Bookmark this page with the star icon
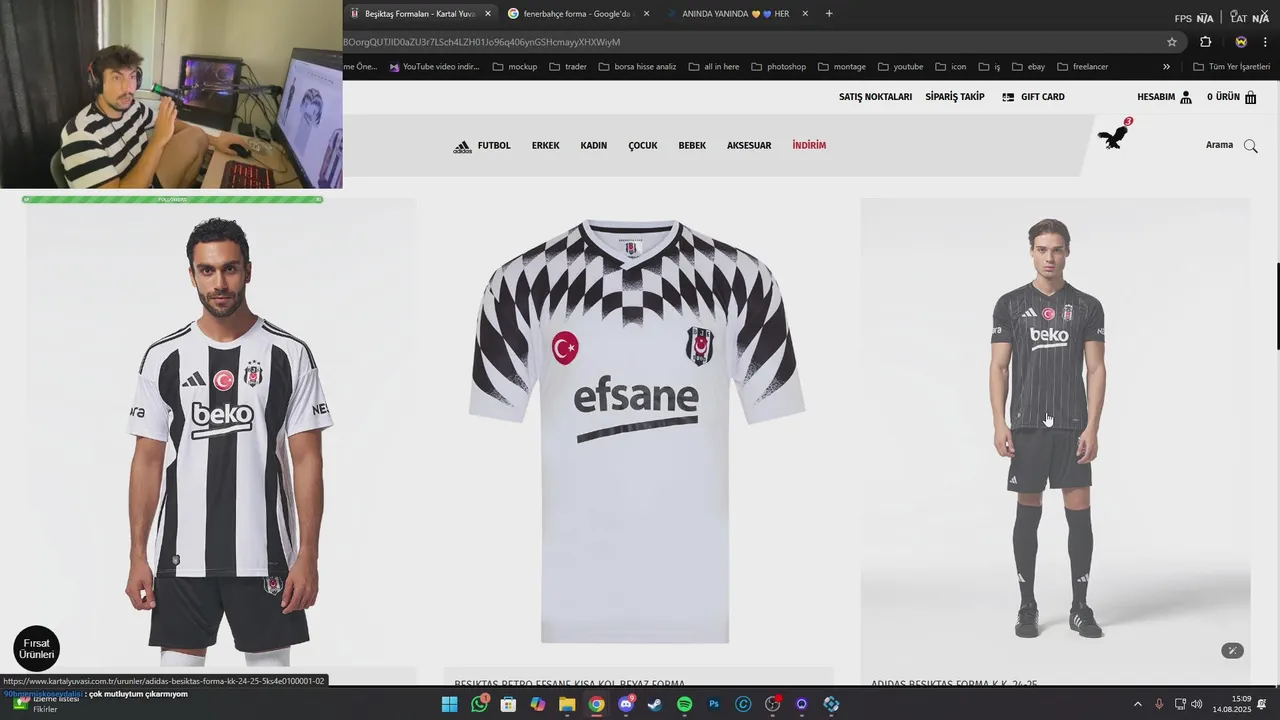Screen dimensions: 1280x720 pos(1172,42)
